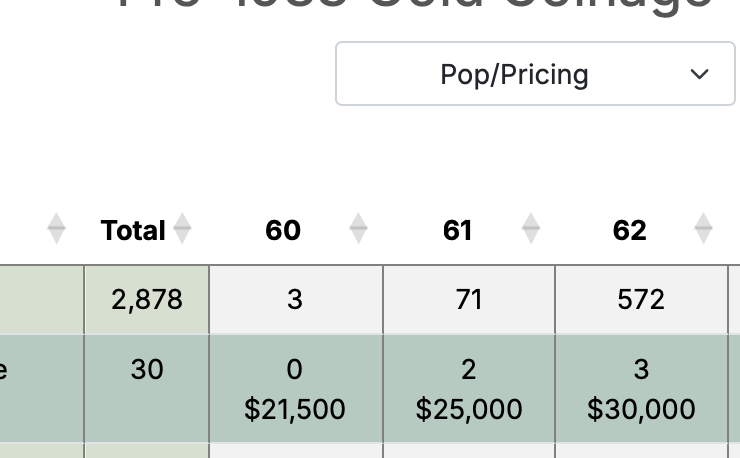
Task: Sort by grade 62 column arrows
Action: (703, 229)
